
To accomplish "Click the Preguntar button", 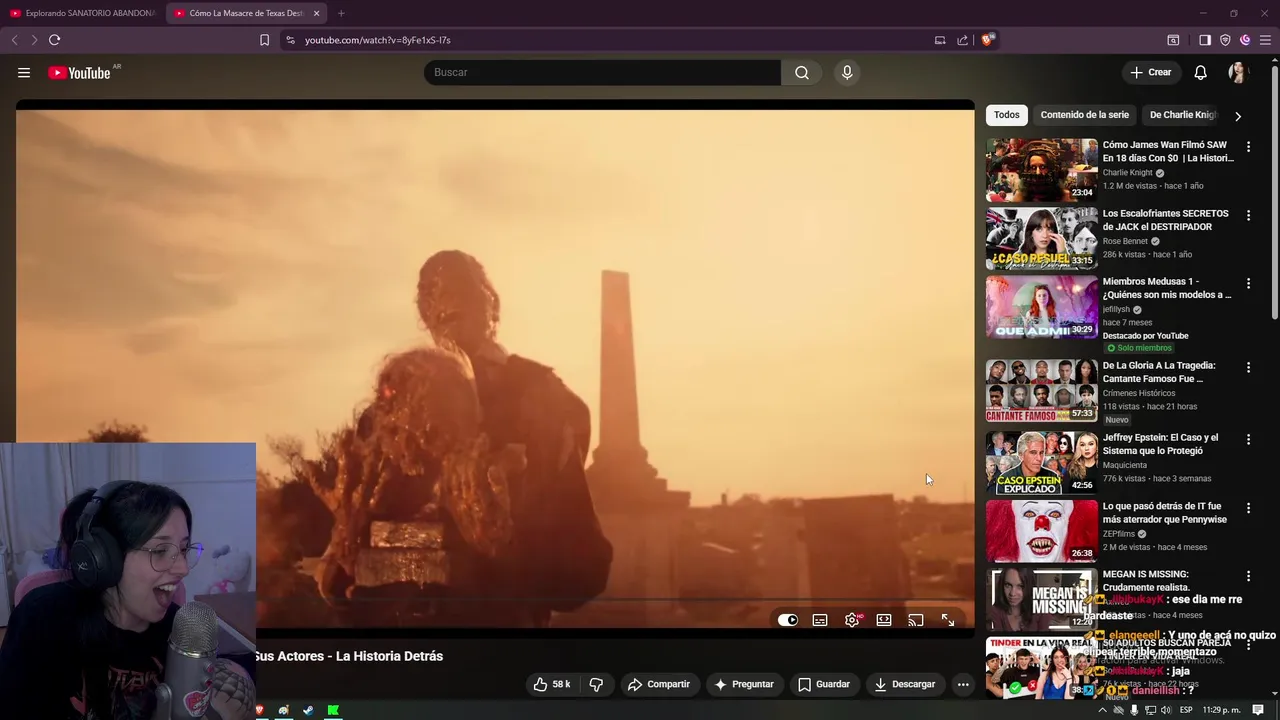I will tap(743, 684).
